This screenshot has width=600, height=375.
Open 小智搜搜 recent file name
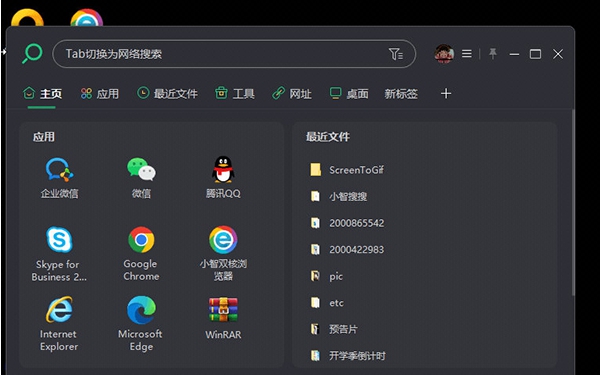[x=348, y=196]
